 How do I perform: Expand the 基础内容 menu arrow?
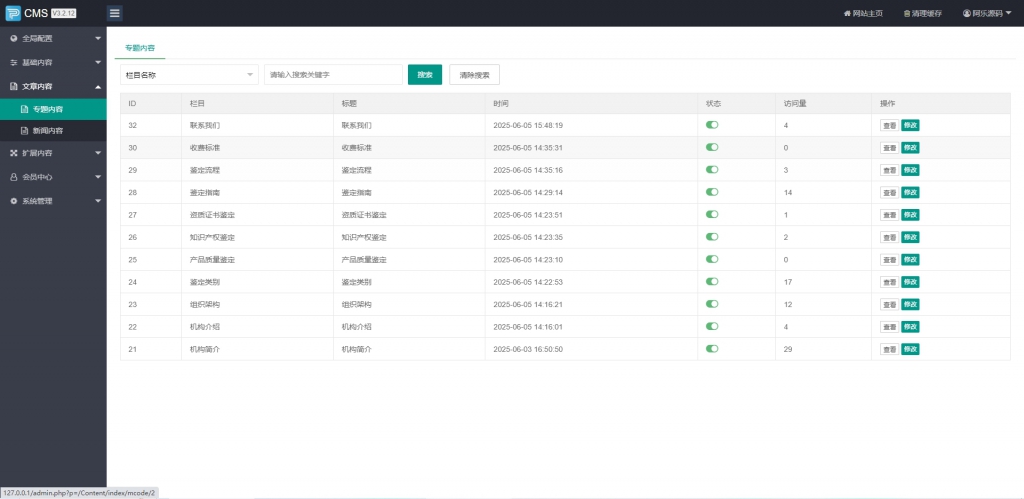(x=98, y=63)
